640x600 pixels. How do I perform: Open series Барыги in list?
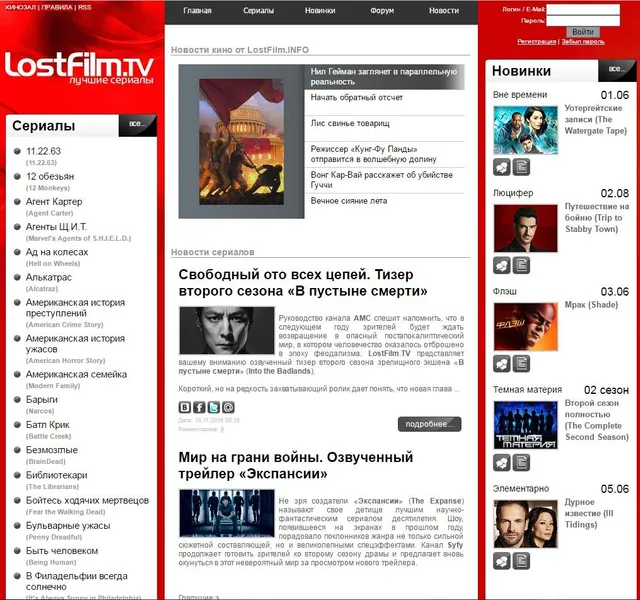[x=42, y=400]
